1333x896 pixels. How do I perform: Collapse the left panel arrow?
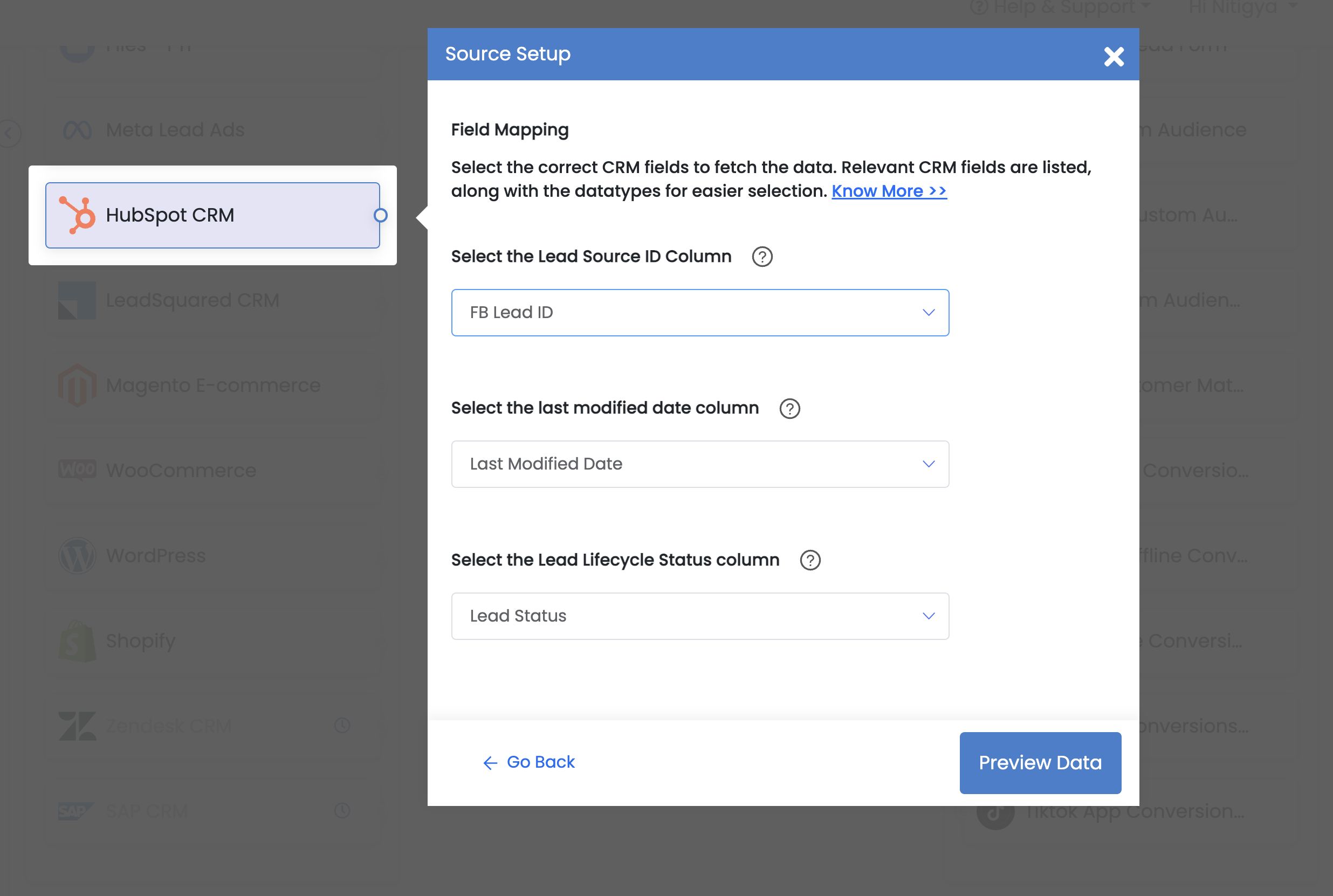tap(9, 134)
